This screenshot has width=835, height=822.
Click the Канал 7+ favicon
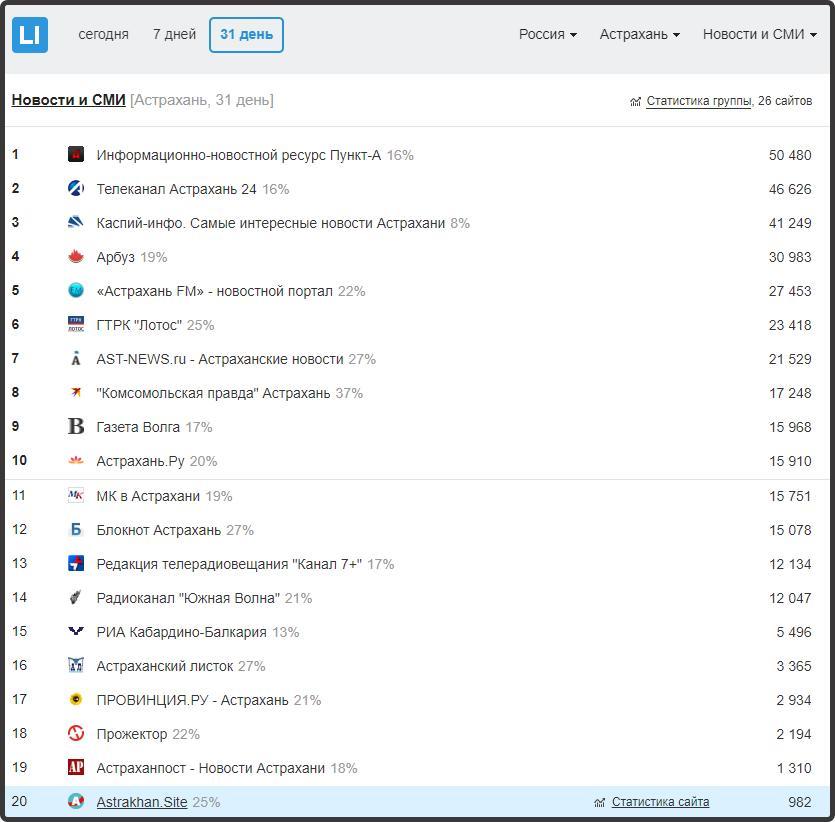click(x=76, y=563)
